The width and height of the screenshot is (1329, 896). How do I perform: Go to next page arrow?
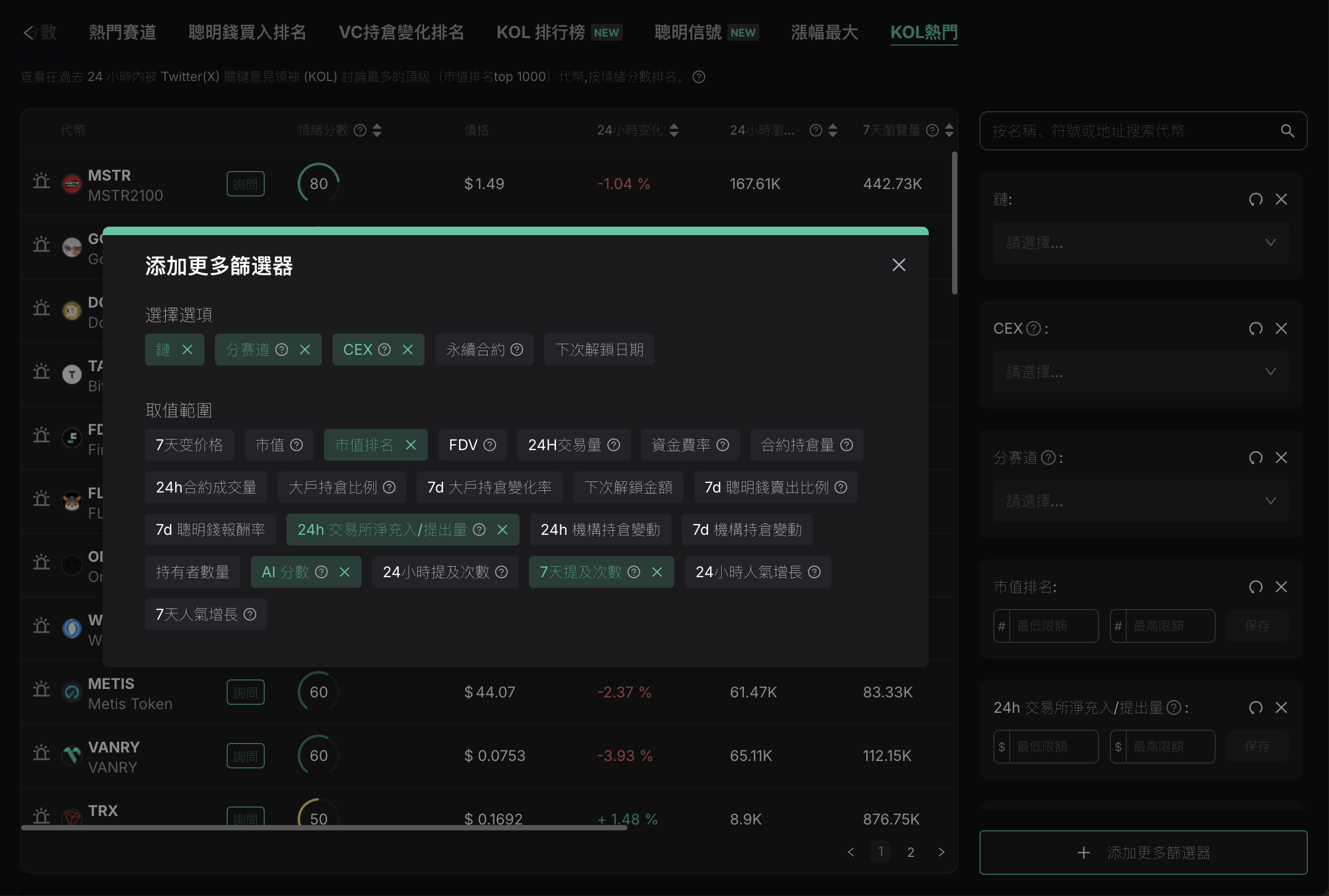click(941, 852)
